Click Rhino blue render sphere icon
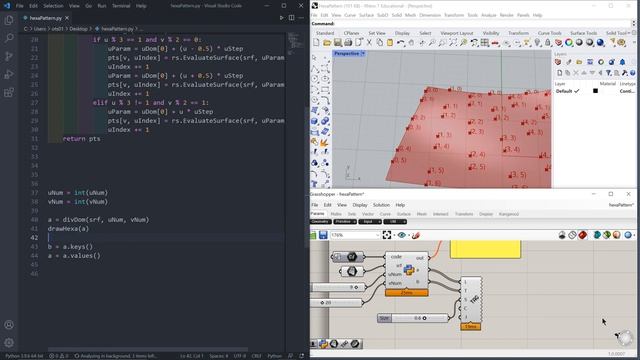Viewport: 640px width, 360px height. [x=600, y=42]
